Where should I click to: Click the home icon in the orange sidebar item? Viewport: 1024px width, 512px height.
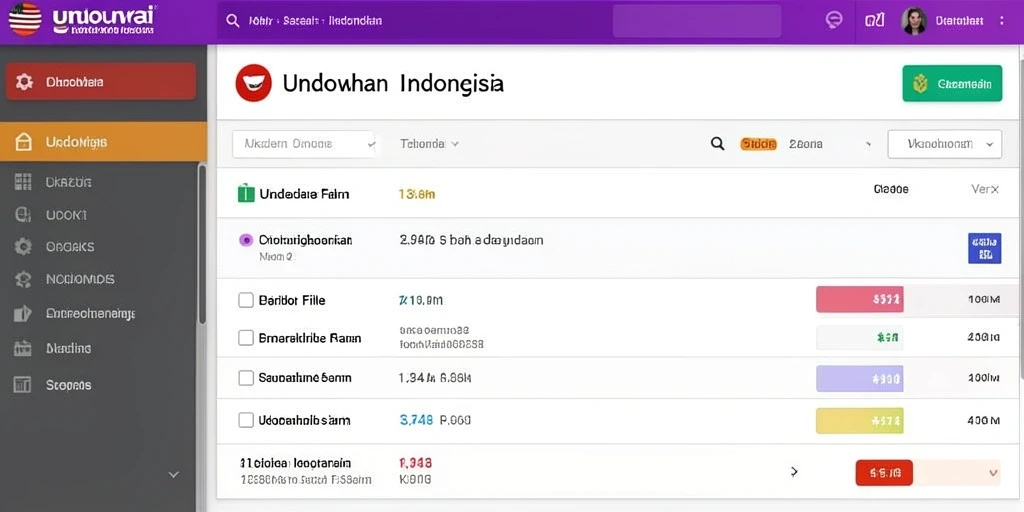pyautogui.click(x=23, y=142)
